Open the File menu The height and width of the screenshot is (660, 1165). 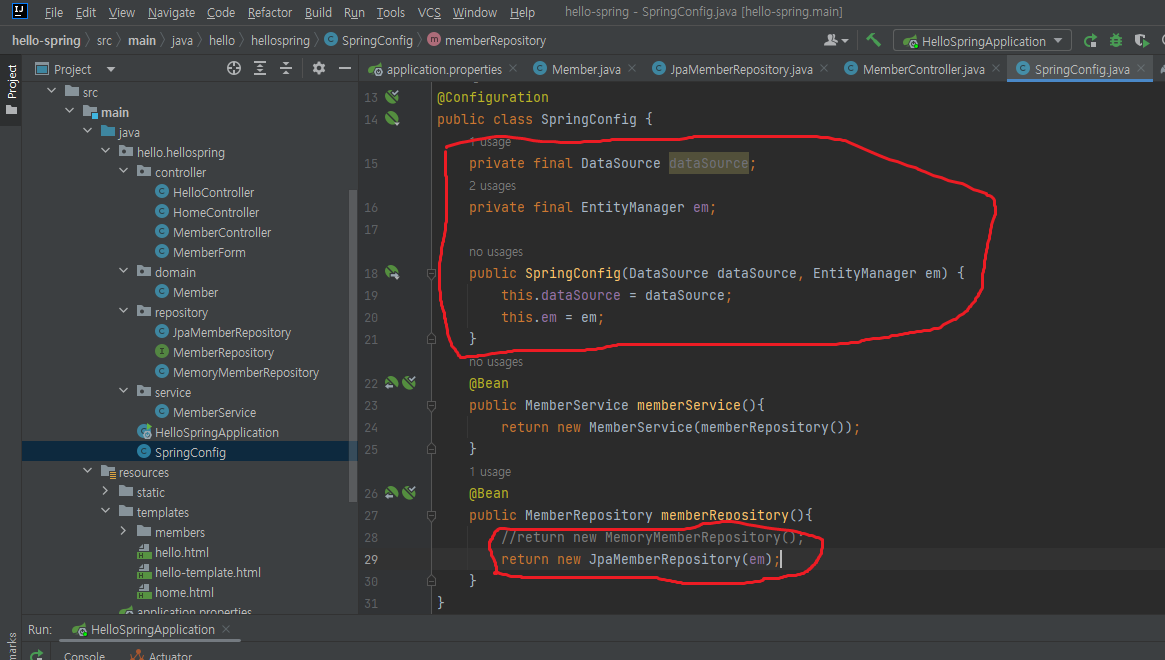point(53,13)
